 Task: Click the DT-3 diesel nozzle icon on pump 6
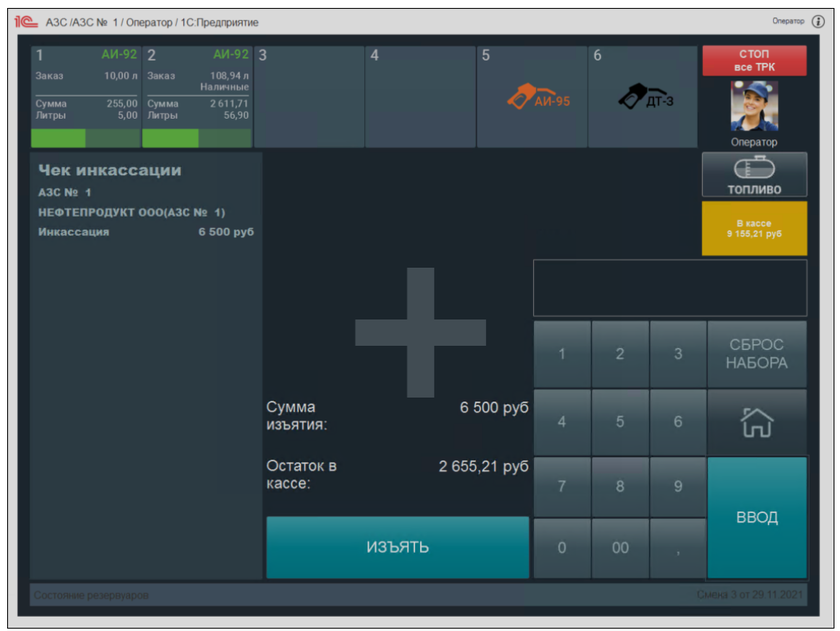pyautogui.click(x=647, y=96)
